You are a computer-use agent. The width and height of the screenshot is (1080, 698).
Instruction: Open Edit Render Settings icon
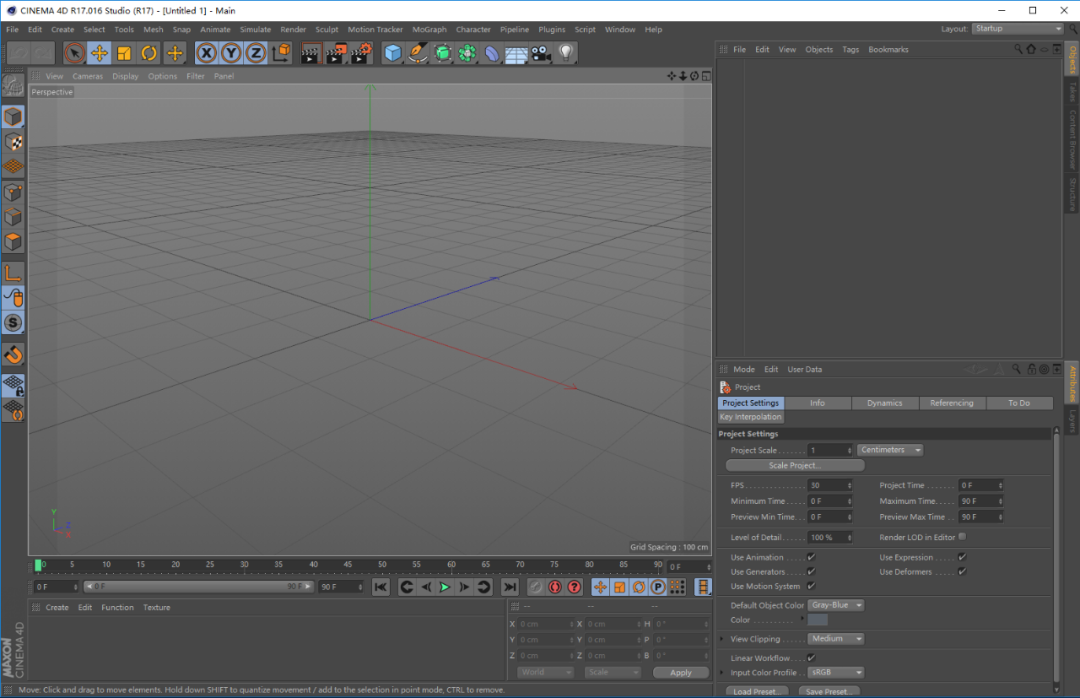click(361, 53)
